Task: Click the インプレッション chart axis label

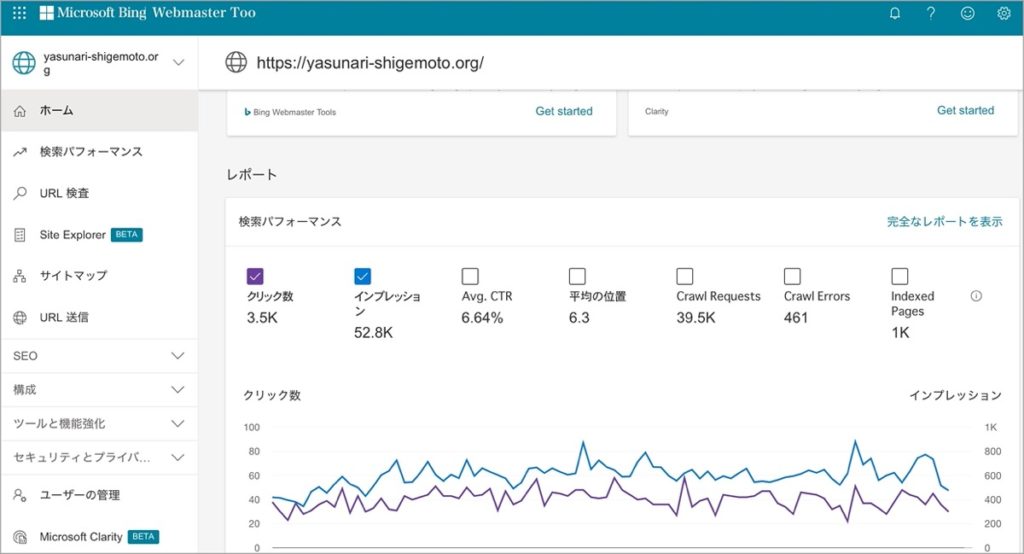Action: pyautogui.click(x=955, y=395)
